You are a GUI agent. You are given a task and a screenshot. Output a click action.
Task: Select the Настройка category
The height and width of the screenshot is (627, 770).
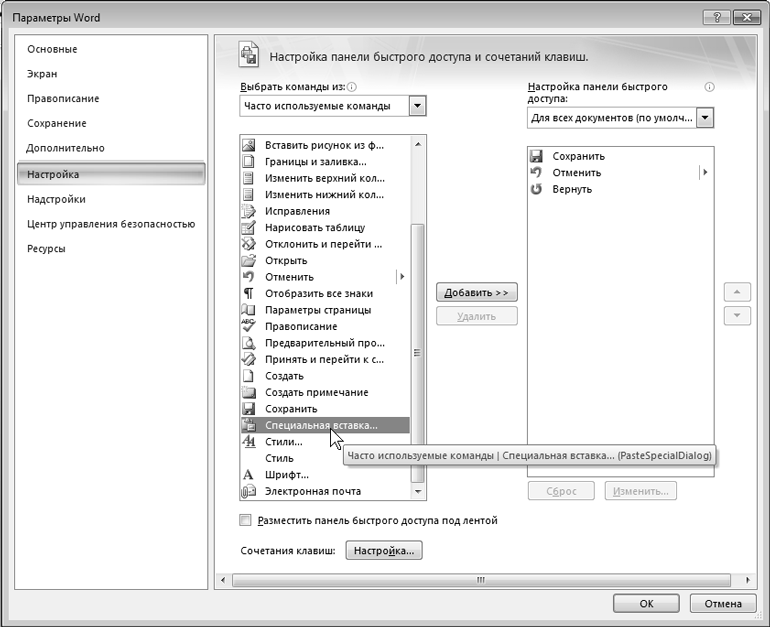coord(111,174)
